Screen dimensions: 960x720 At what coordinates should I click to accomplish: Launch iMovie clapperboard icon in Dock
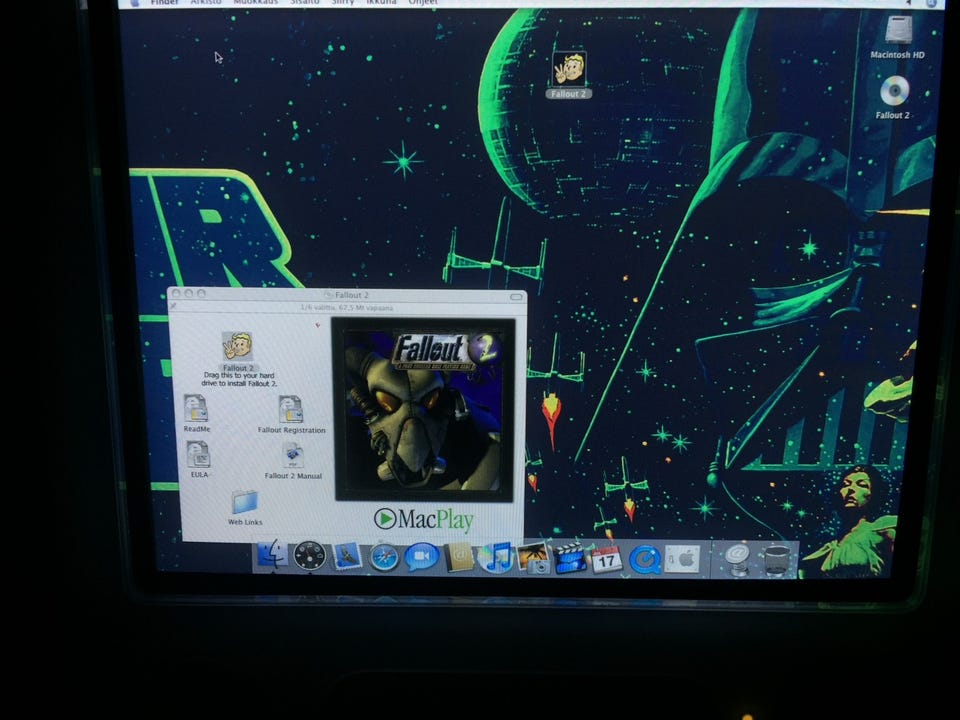(x=569, y=559)
